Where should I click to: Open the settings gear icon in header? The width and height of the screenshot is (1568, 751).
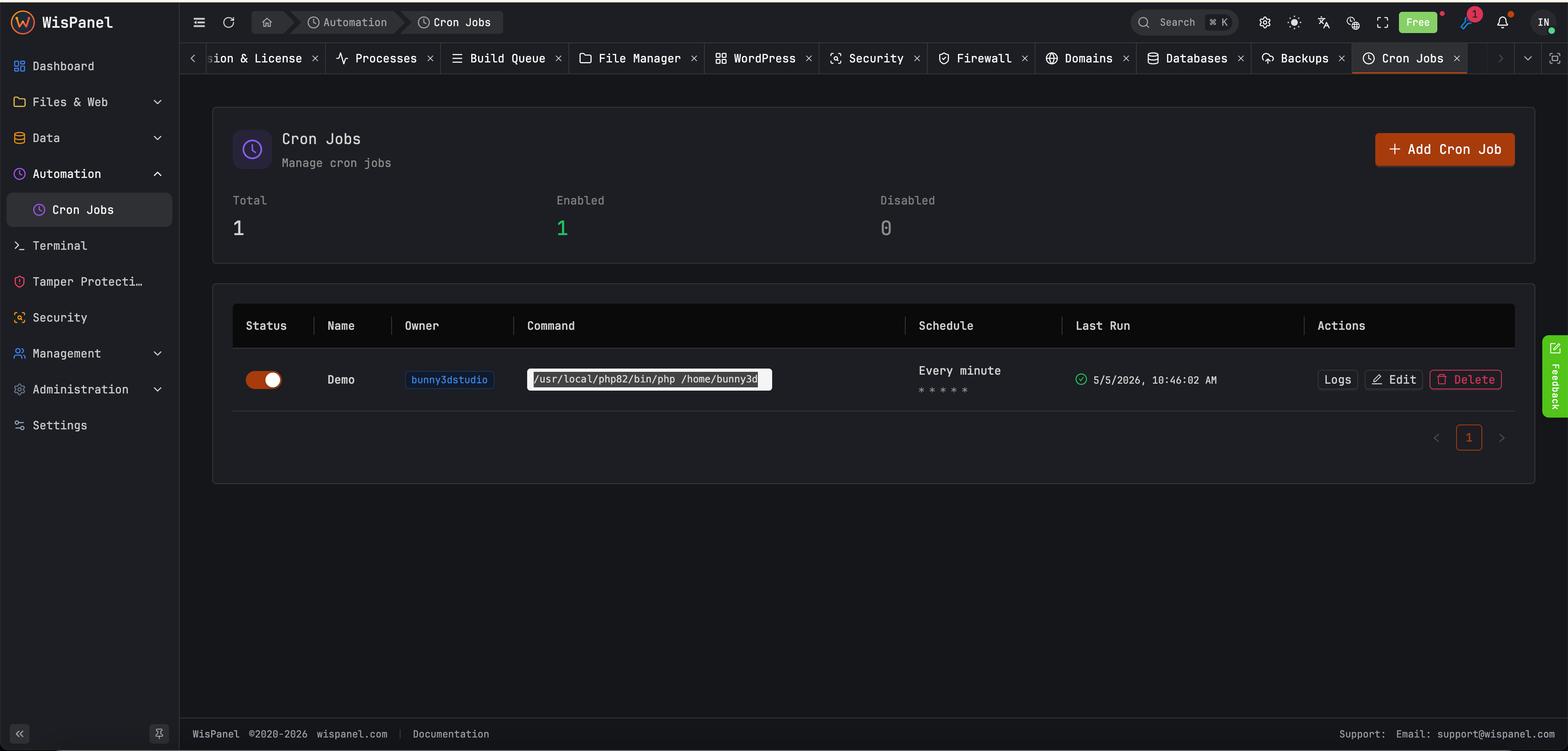(x=1265, y=22)
